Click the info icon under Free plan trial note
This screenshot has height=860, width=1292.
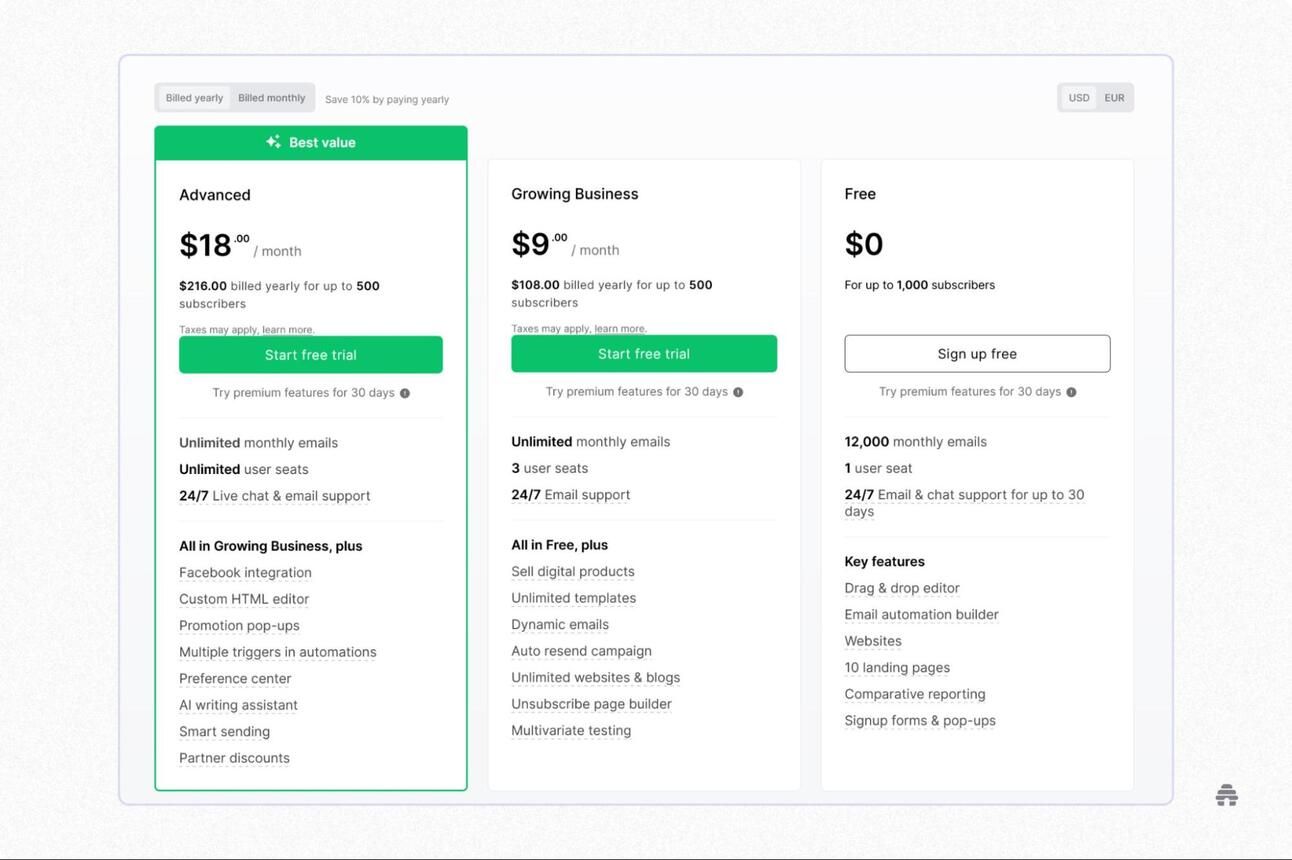(1071, 392)
